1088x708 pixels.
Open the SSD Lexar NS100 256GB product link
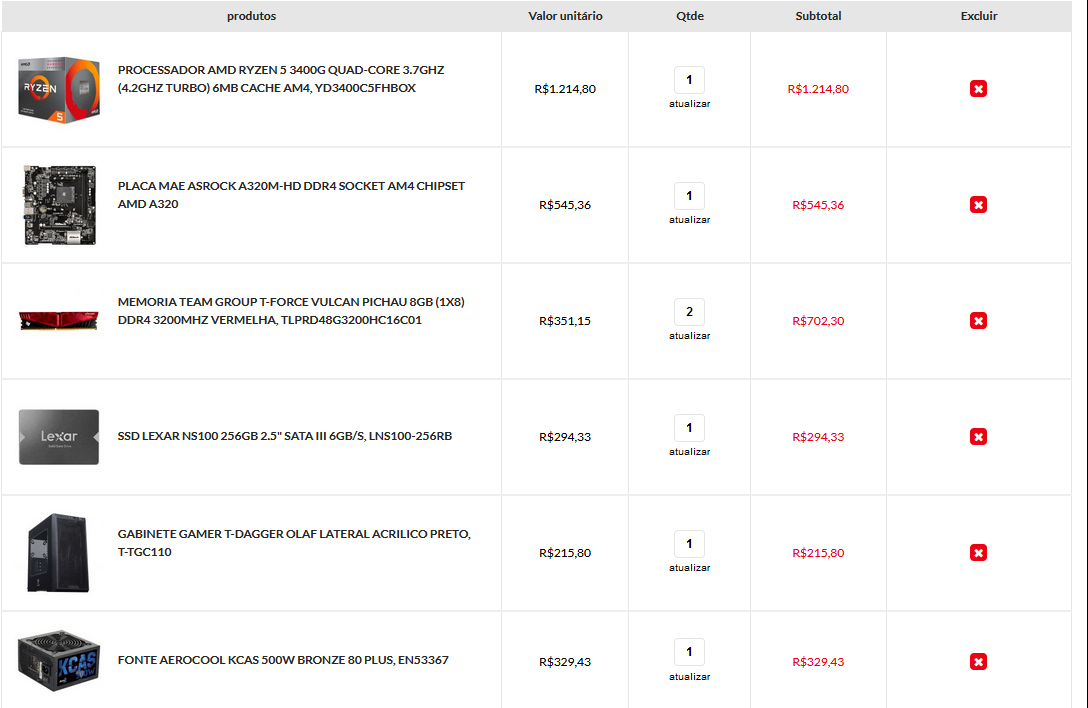click(x=284, y=436)
